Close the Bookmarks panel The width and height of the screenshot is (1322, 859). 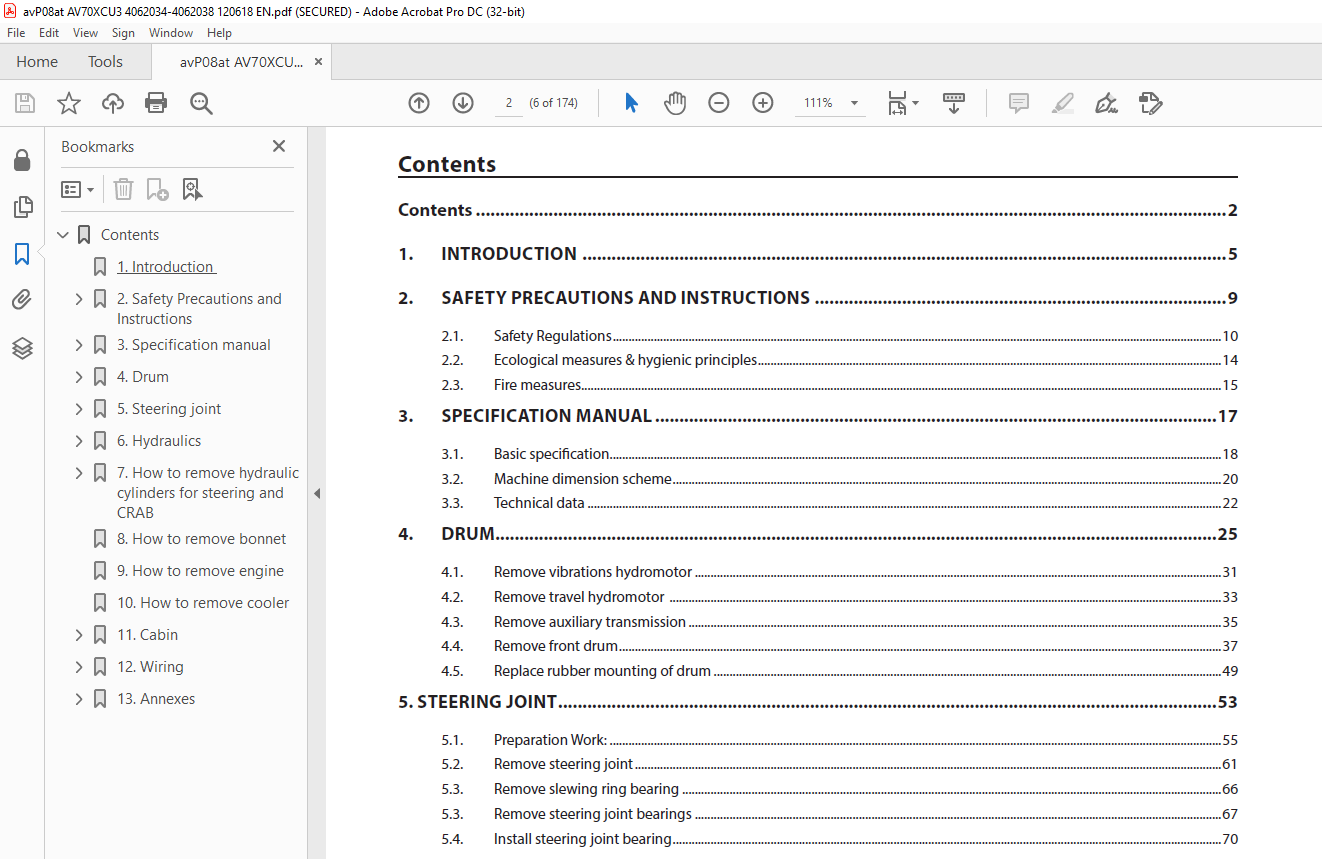pyautogui.click(x=279, y=146)
